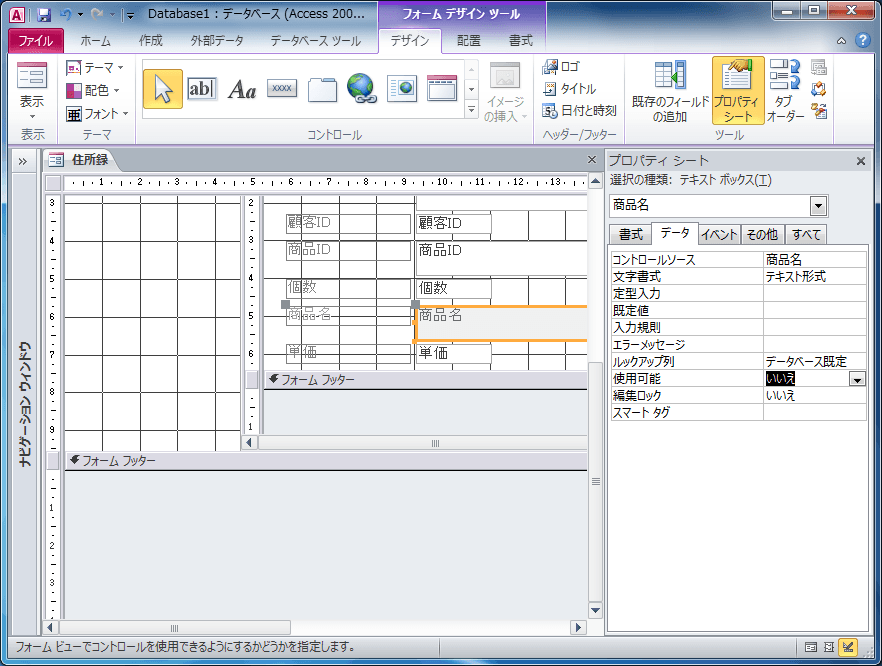Open the ファイル tab

pyautogui.click(x=36, y=40)
